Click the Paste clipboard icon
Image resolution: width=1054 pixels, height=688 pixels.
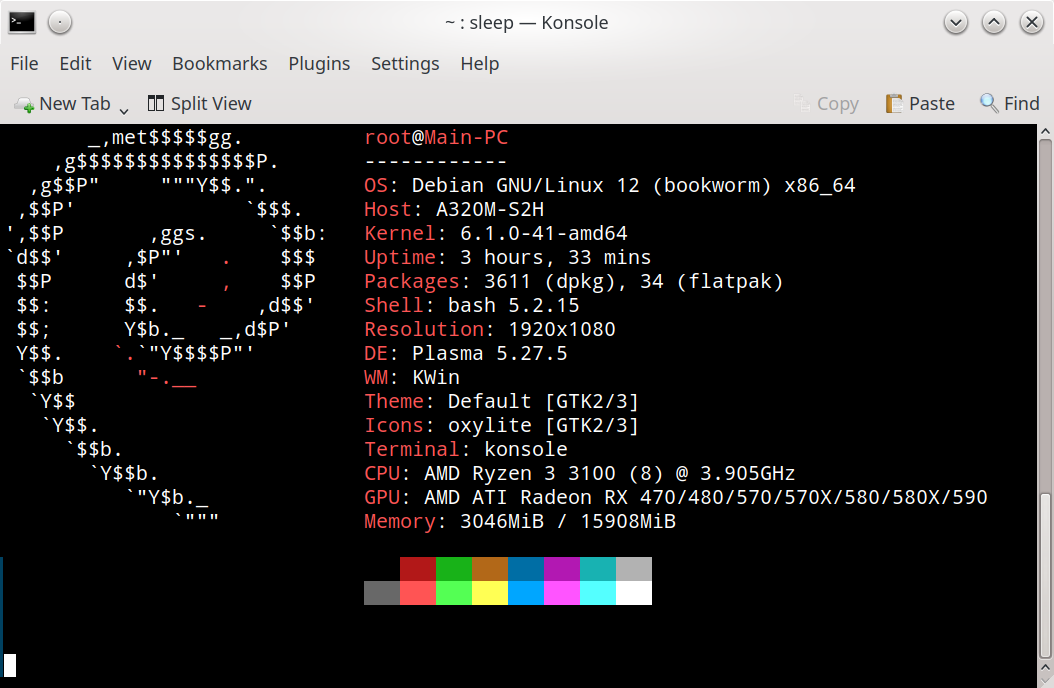[893, 103]
